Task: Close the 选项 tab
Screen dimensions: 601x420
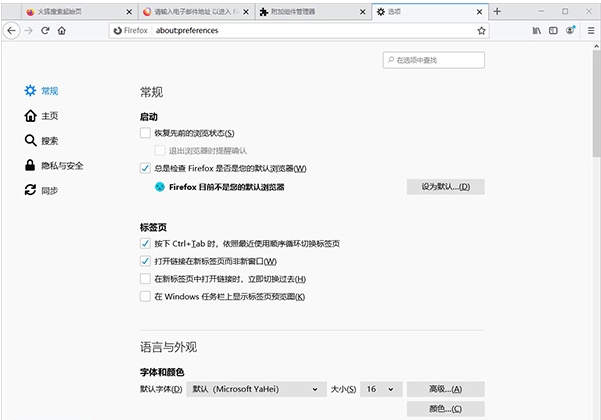Action: pyautogui.click(x=479, y=12)
